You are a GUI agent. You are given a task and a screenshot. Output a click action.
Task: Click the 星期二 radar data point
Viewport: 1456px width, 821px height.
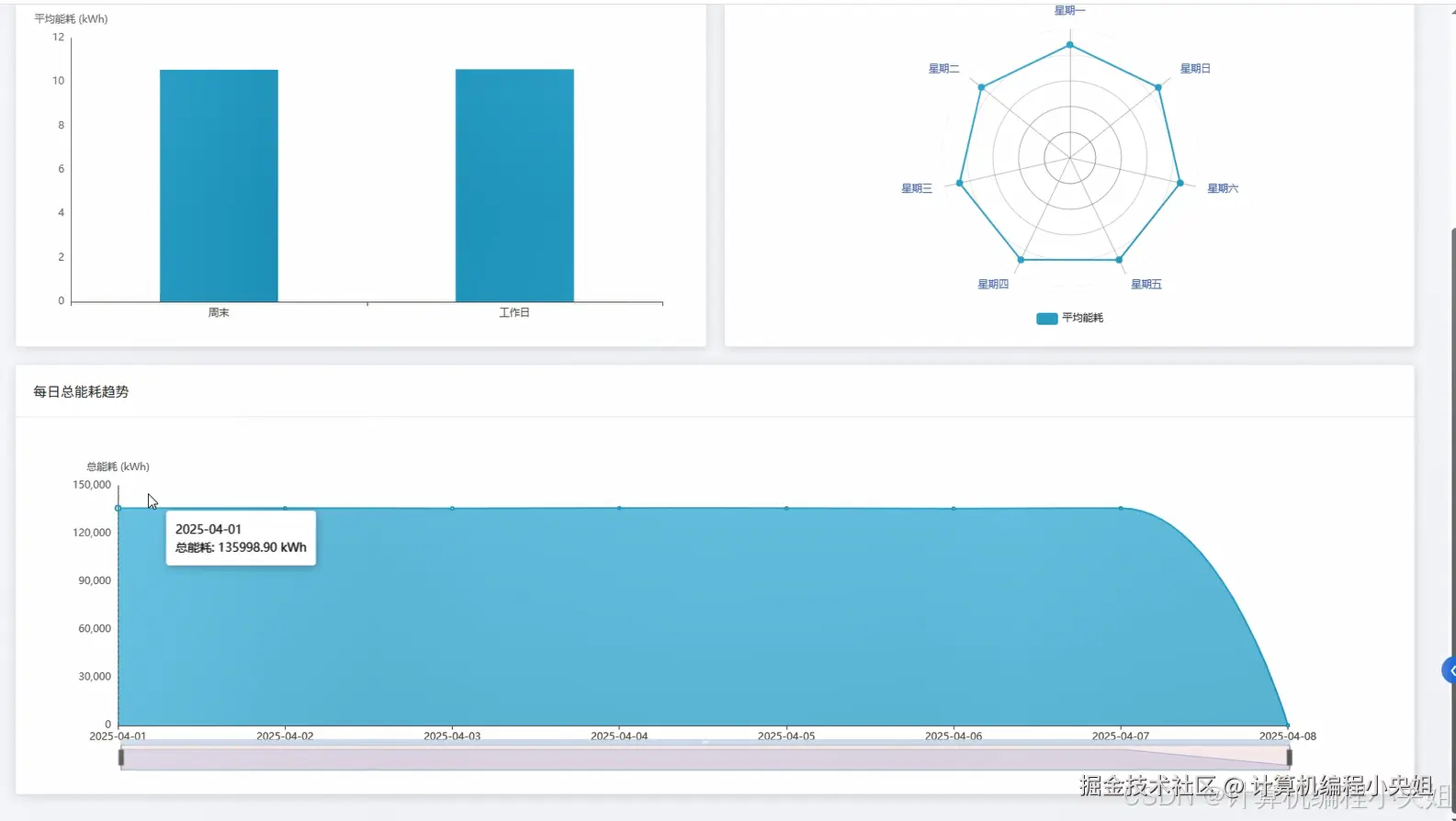click(981, 87)
